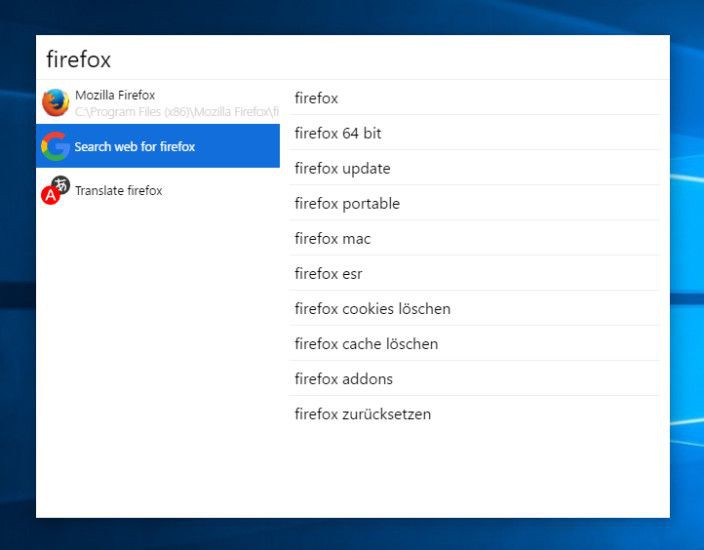The height and width of the screenshot is (550, 704).
Task: Select Search web for firefox
Action: pos(158,146)
